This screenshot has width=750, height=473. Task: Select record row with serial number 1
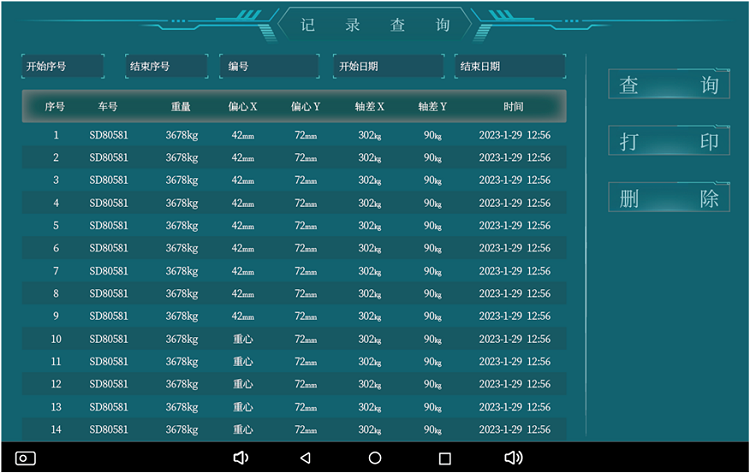[294, 135]
